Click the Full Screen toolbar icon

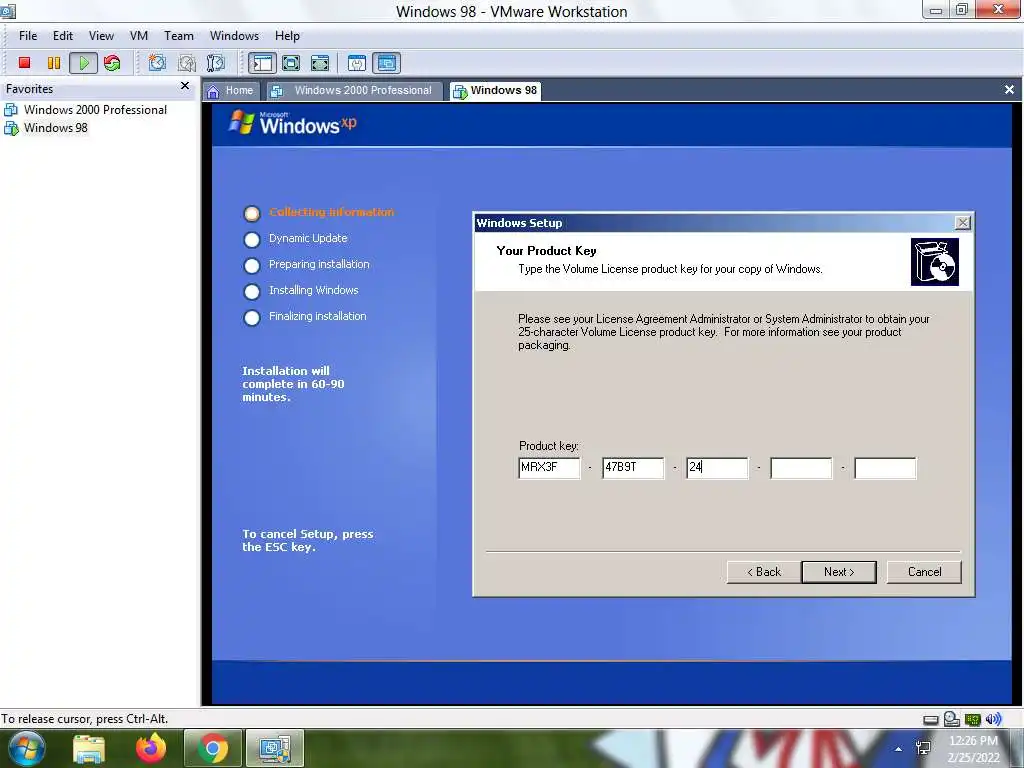click(320, 63)
